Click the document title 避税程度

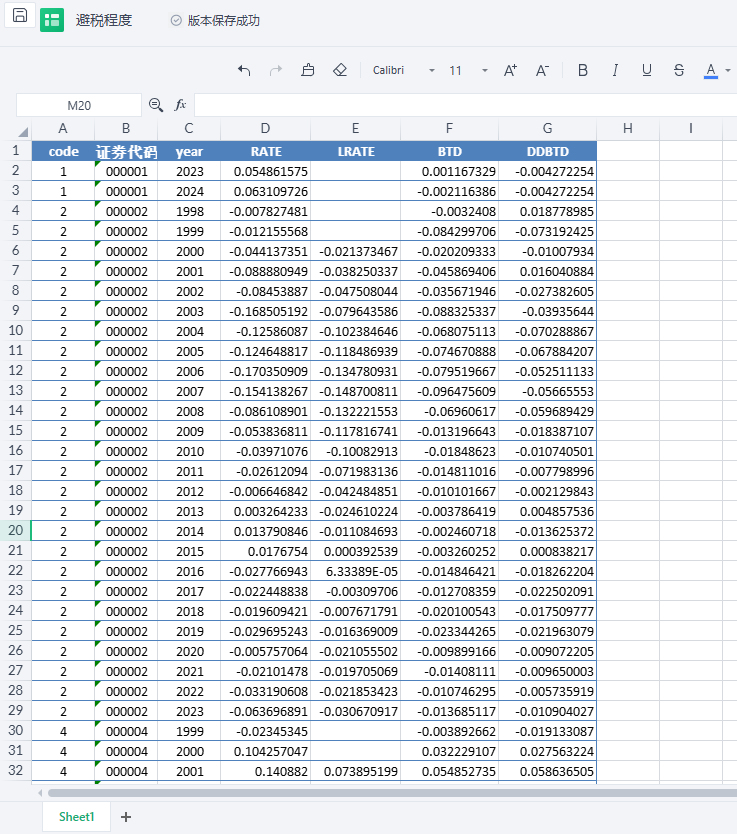pyautogui.click(x=104, y=20)
